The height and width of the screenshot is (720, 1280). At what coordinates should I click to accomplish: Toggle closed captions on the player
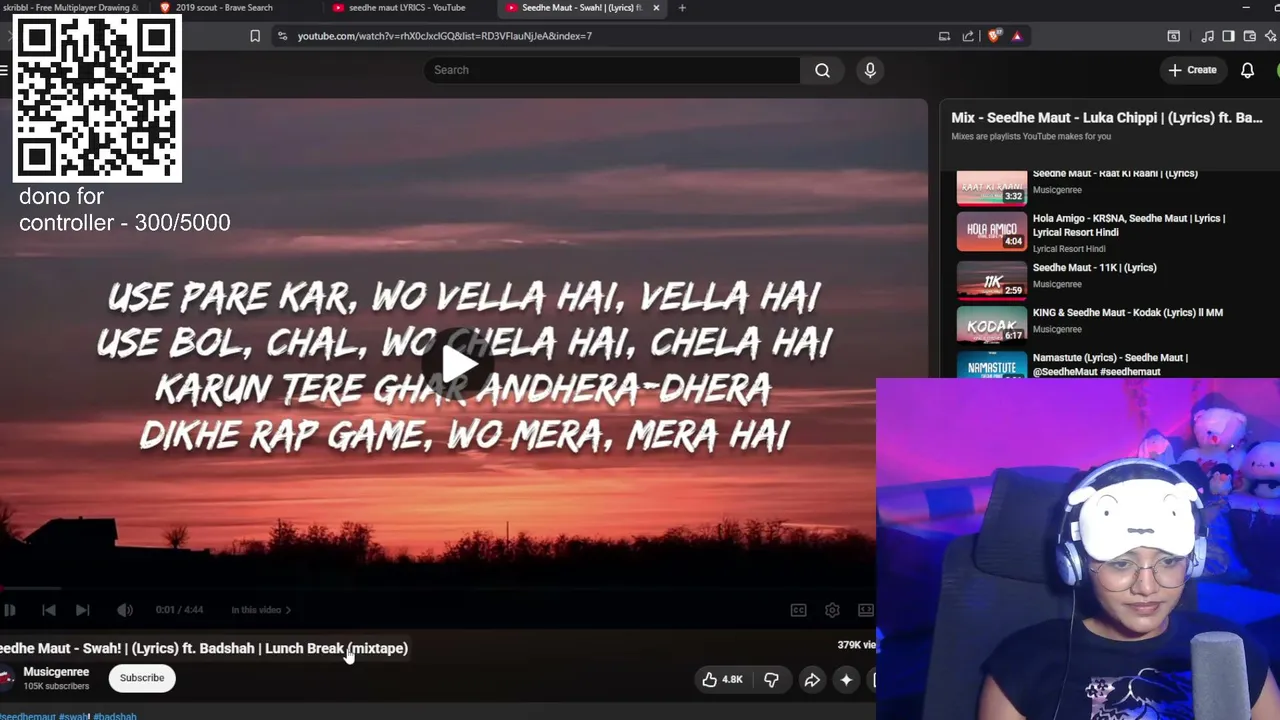tap(798, 610)
